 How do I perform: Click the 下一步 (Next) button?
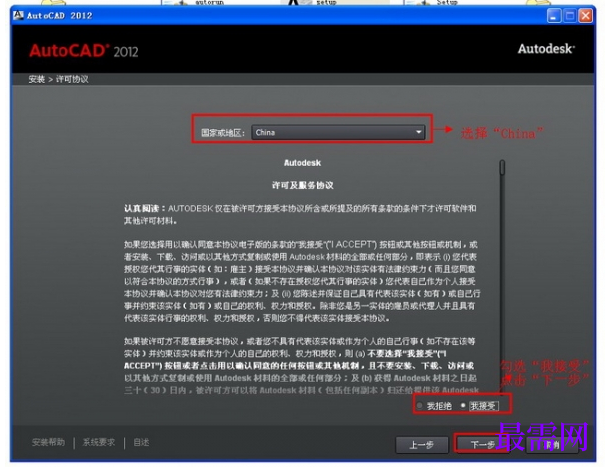[x=482, y=445]
